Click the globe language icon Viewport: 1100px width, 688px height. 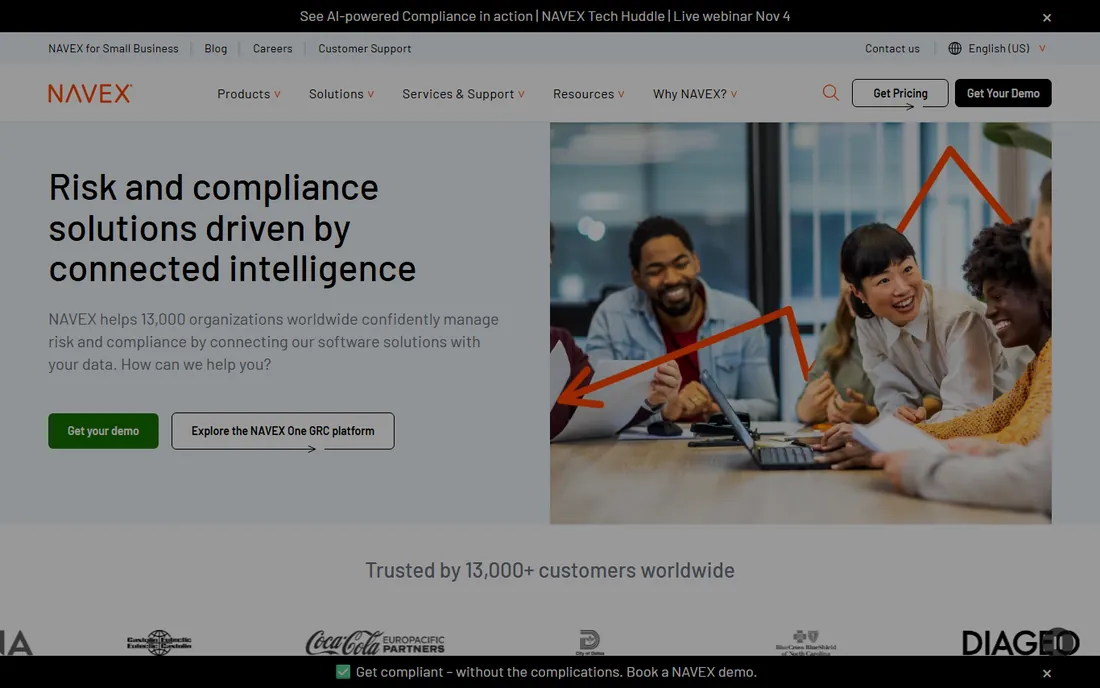click(955, 48)
